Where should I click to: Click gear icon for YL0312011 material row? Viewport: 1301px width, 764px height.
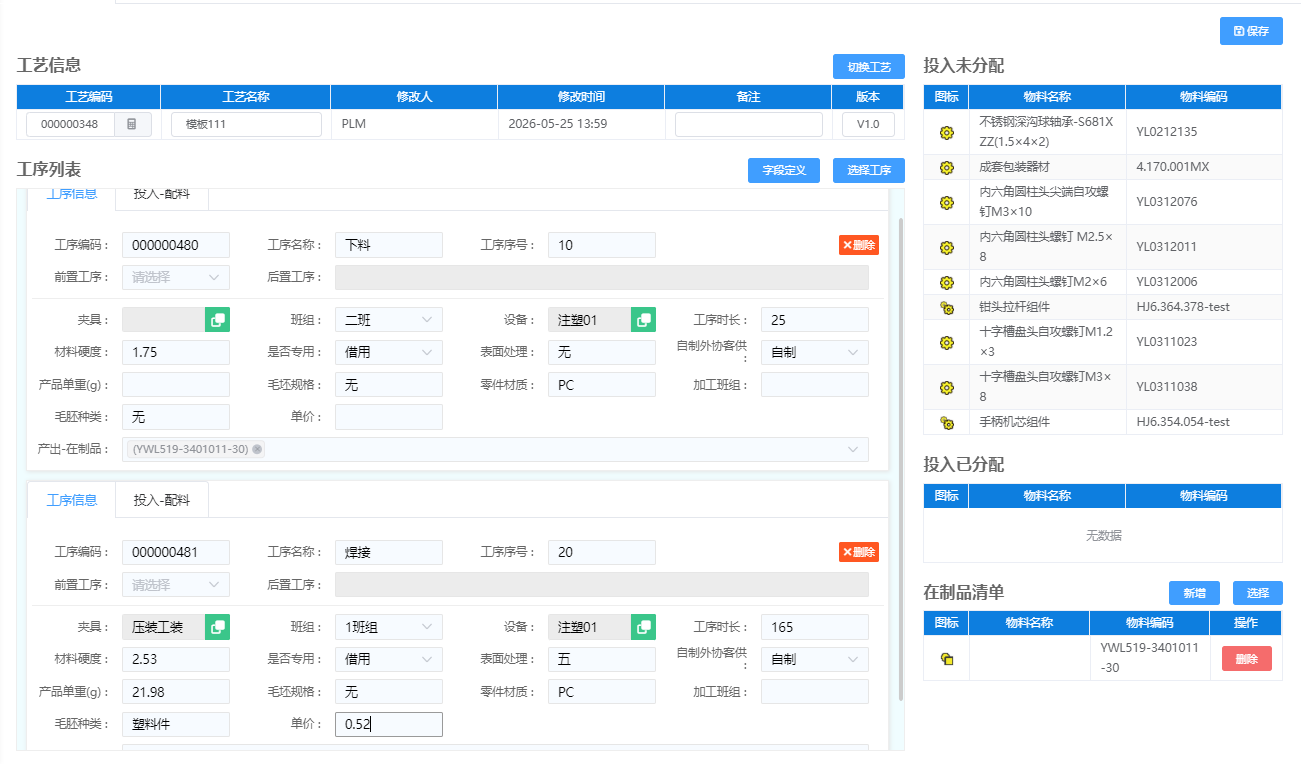[x=946, y=247]
